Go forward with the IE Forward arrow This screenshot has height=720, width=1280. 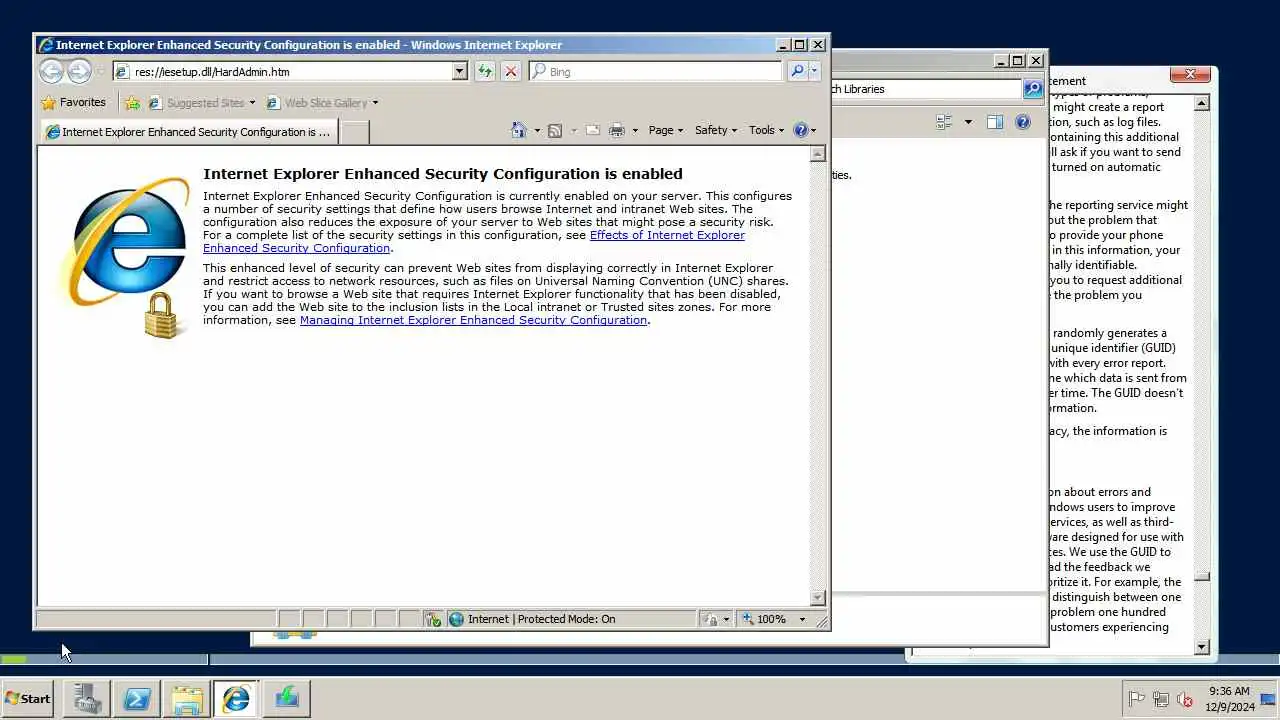[x=79, y=71]
